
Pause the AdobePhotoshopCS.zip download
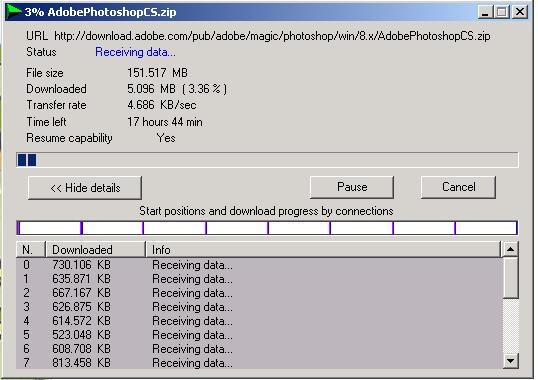(x=352, y=187)
